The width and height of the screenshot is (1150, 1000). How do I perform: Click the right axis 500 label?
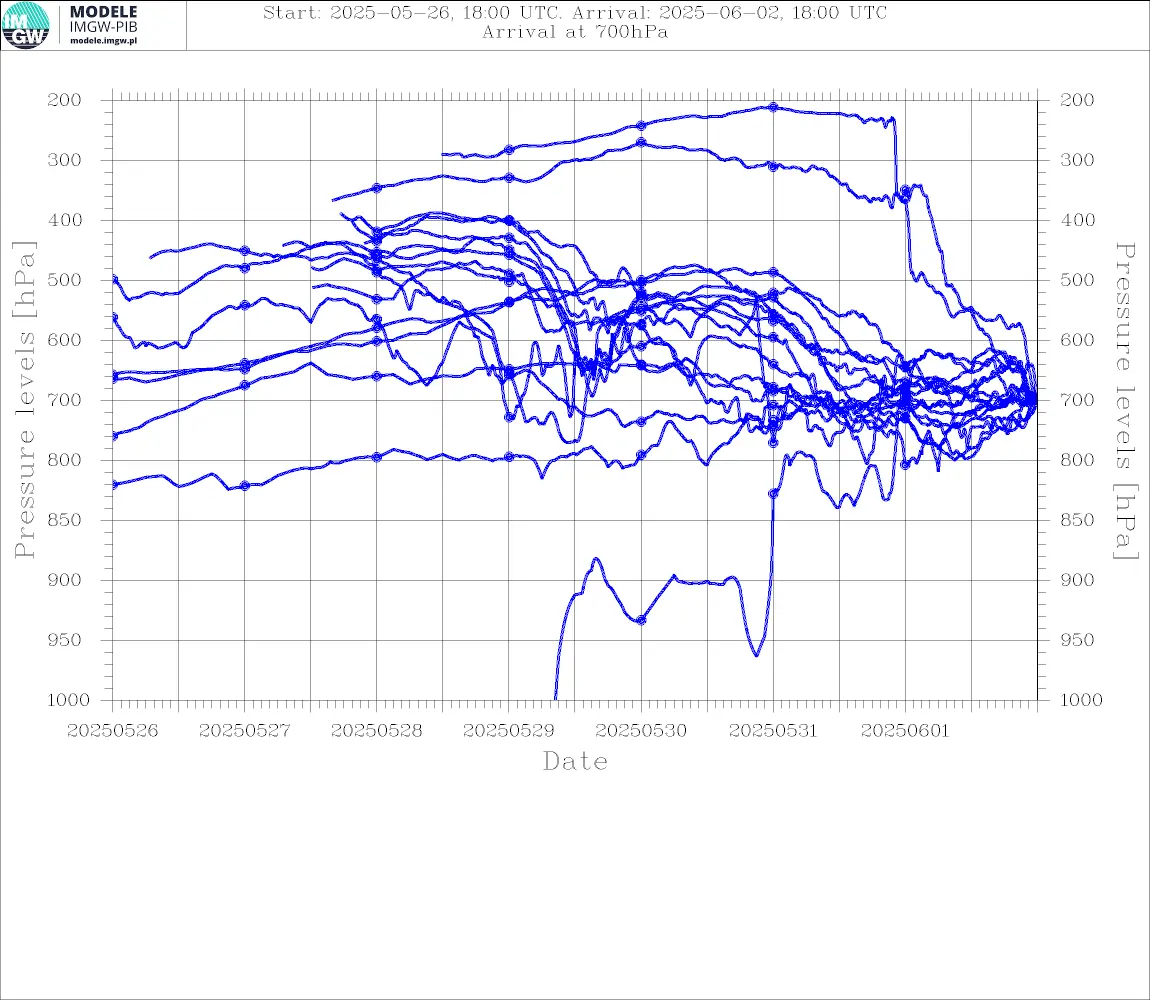(1077, 280)
